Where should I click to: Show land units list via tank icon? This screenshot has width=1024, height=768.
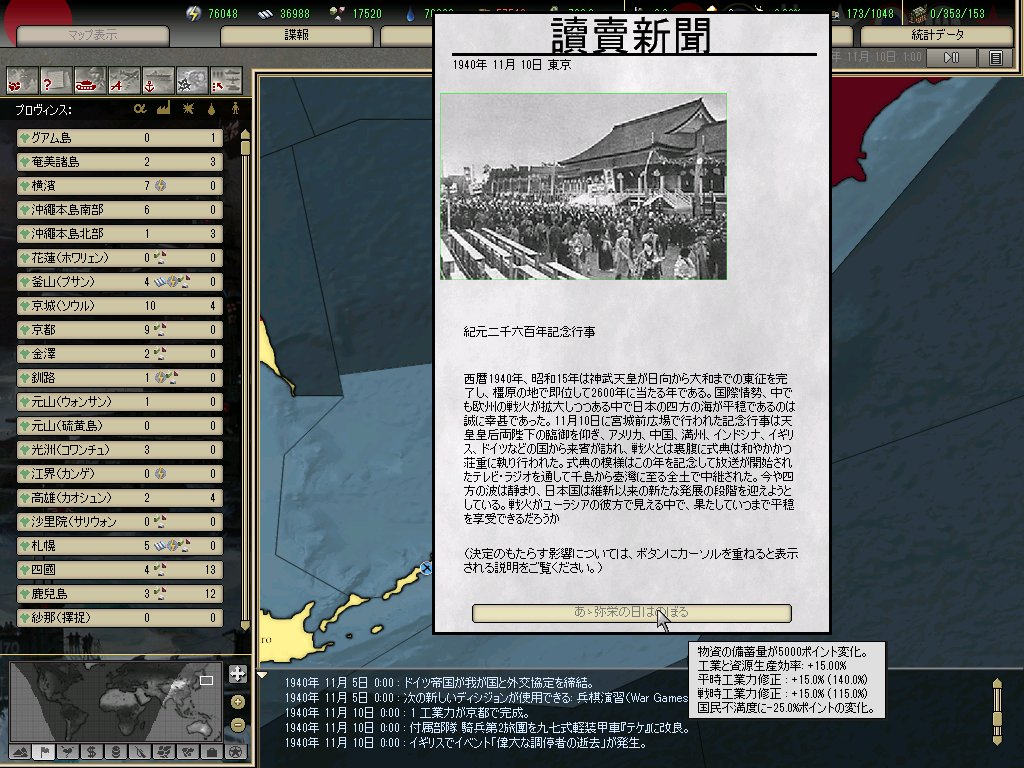[90, 80]
